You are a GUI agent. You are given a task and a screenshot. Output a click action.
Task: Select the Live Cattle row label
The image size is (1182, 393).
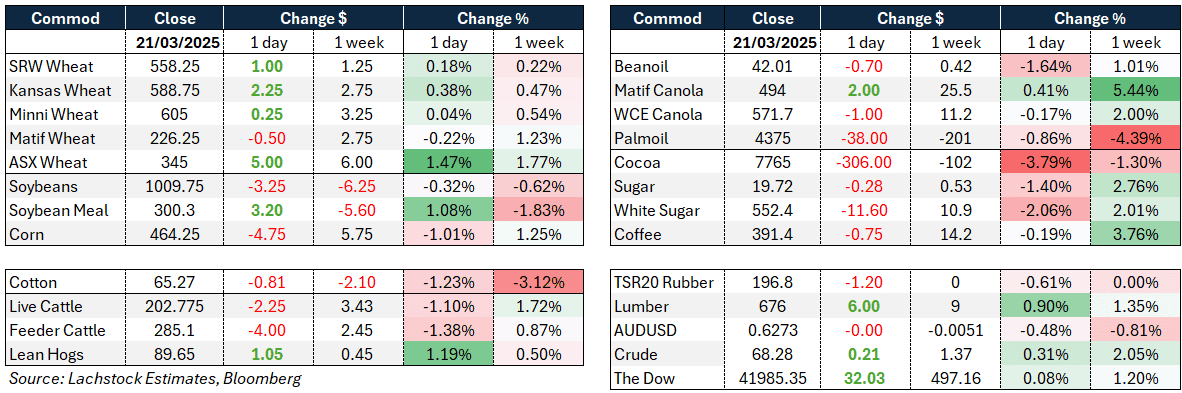[x=65, y=307]
